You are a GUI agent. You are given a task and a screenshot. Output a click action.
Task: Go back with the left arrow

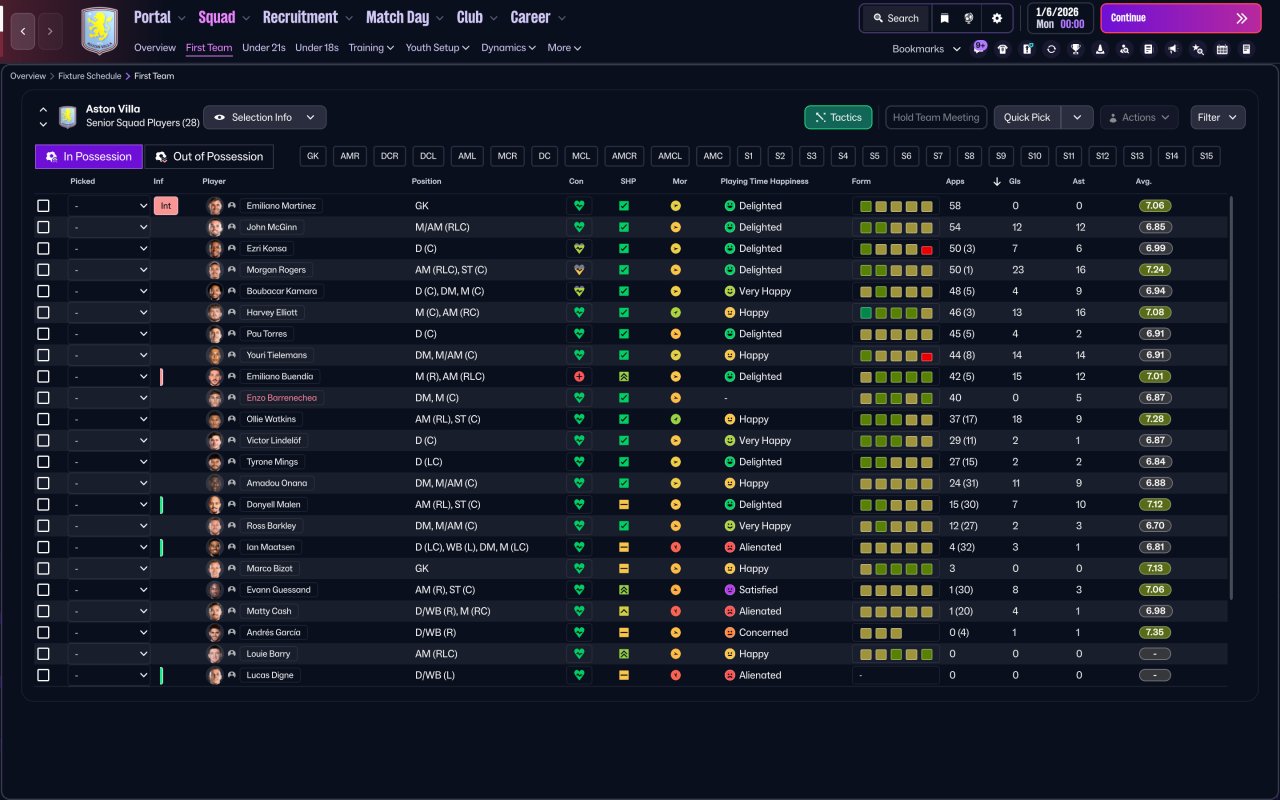(23, 31)
